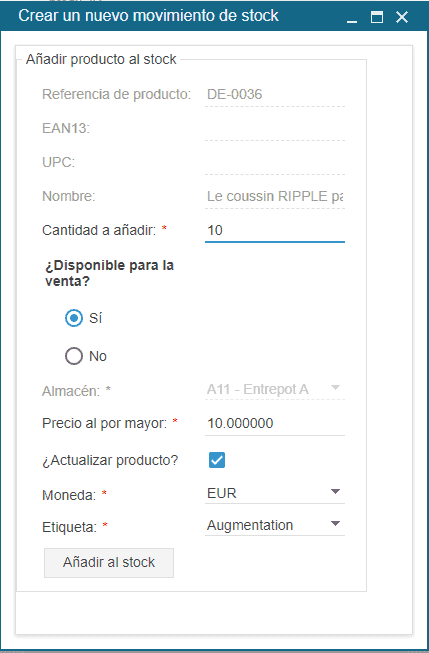Screen dimensions: 429x653
Task: Choose No for available for sale
Action: [74, 356]
